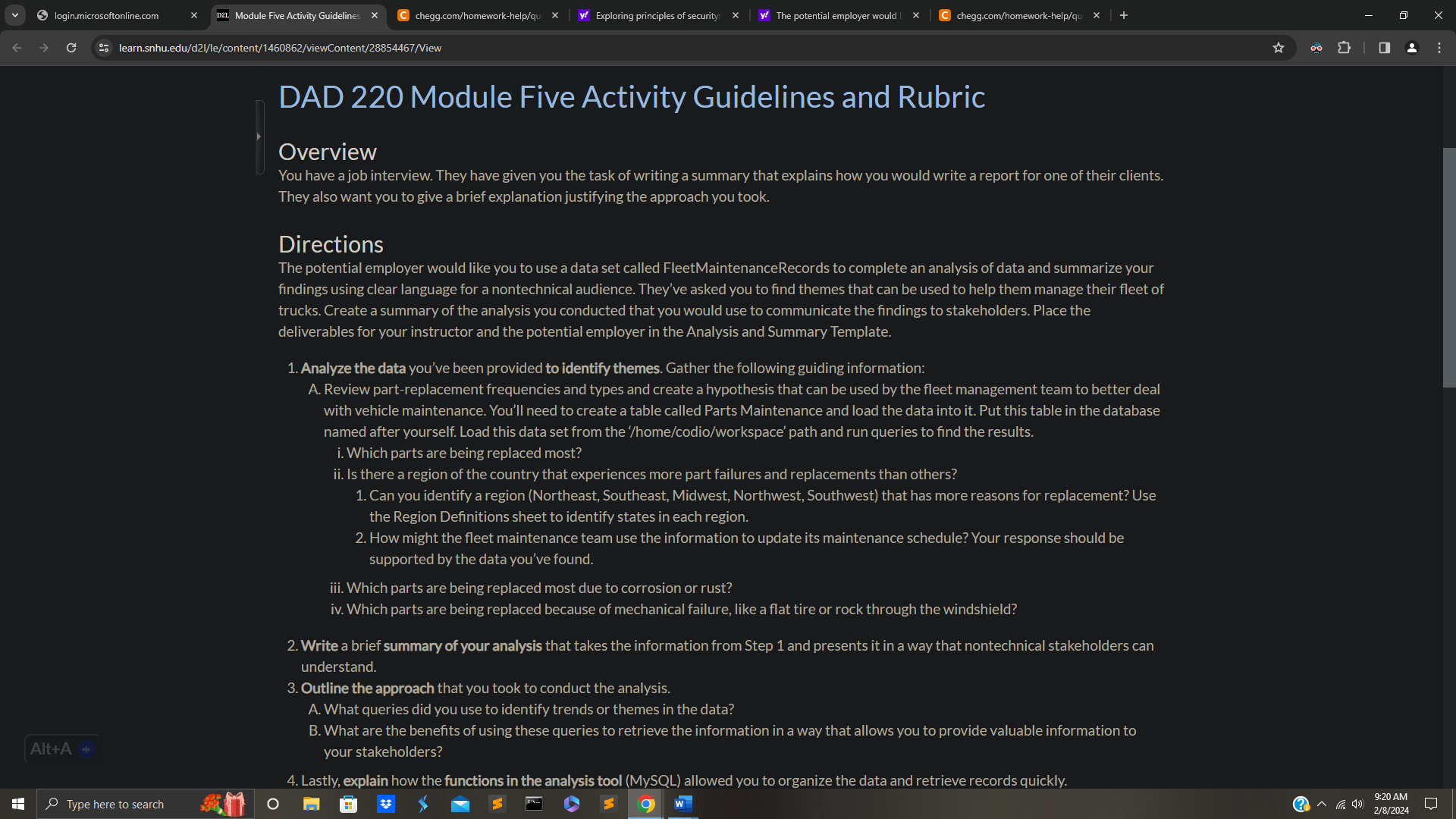
Task: Open Chrome's side panel icon
Action: coord(1383,47)
